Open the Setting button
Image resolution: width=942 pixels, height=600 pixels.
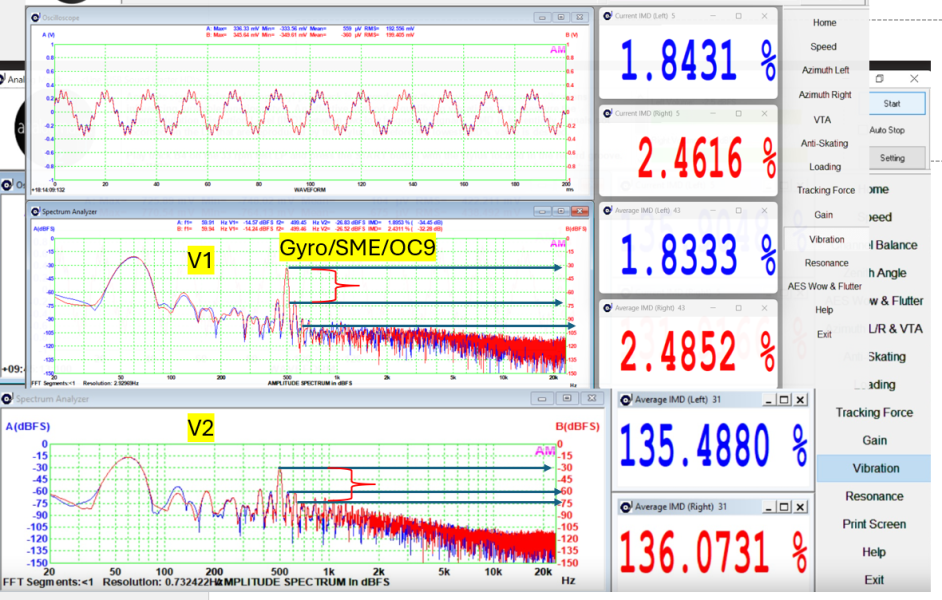coord(892,158)
